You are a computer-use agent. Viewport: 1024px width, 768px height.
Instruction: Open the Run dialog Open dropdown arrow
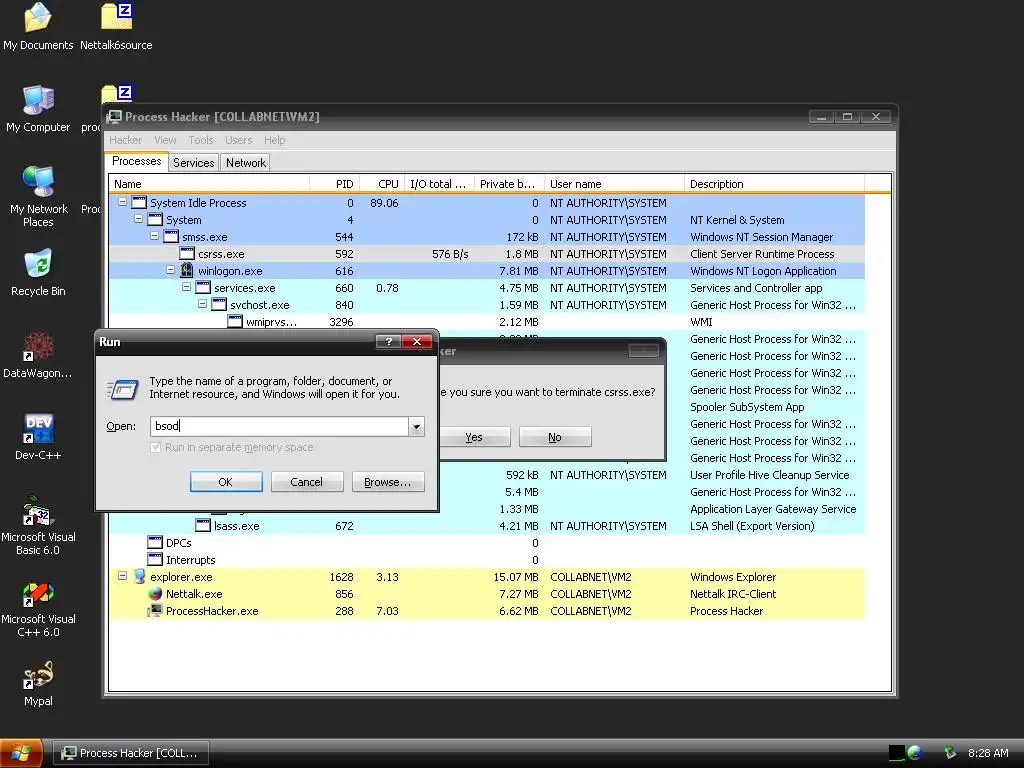416,426
